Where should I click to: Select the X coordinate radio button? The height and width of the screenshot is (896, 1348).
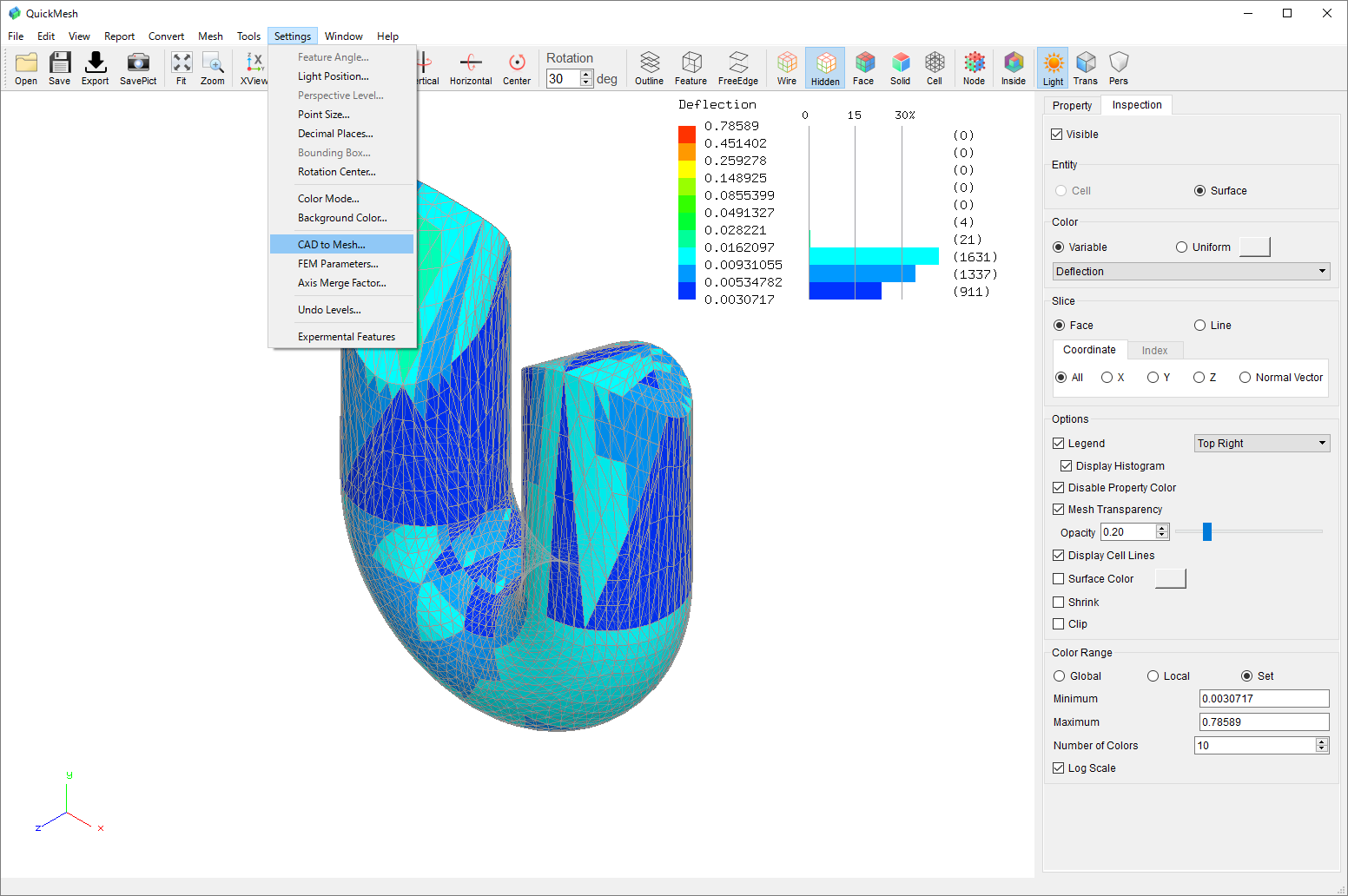point(1107,378)
